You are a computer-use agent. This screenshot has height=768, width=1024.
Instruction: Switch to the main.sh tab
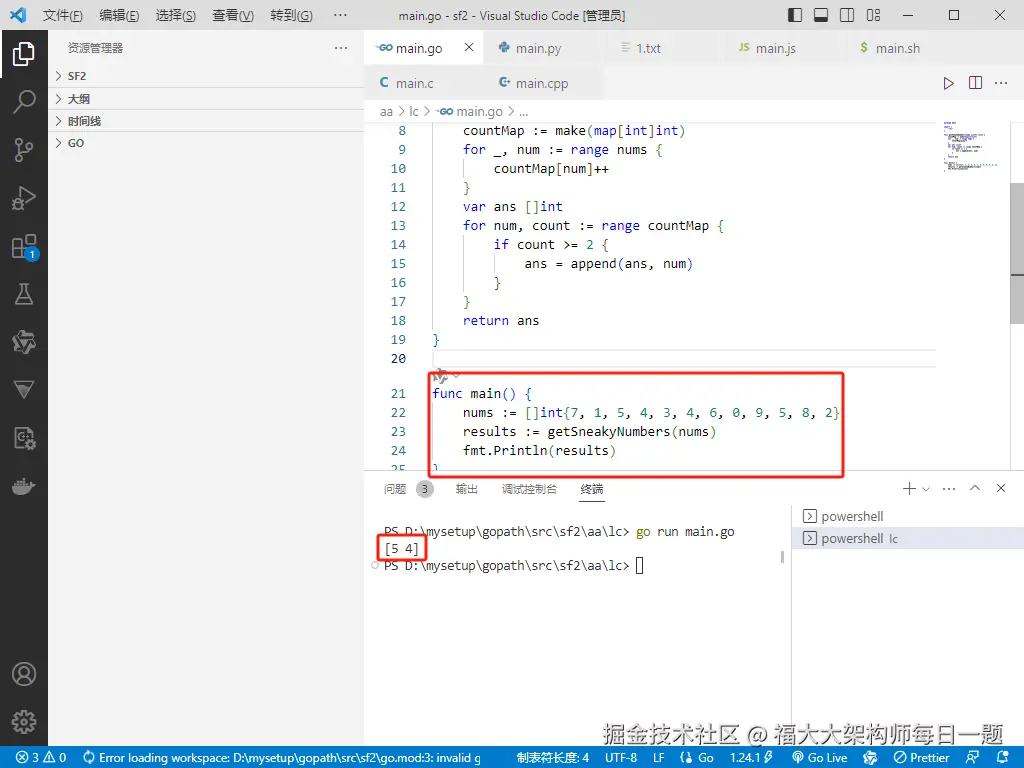pos(897,48)
